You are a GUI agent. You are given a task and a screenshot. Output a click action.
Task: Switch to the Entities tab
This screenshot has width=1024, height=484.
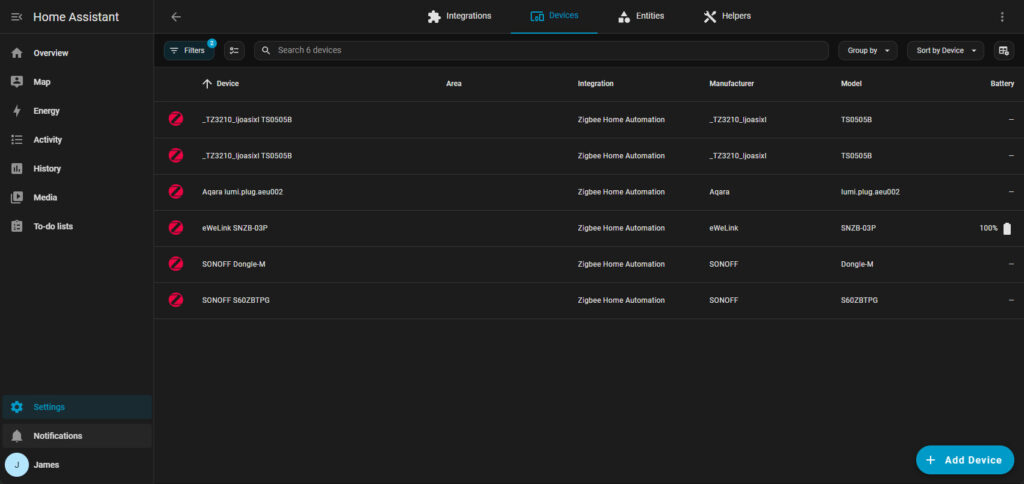640,17
